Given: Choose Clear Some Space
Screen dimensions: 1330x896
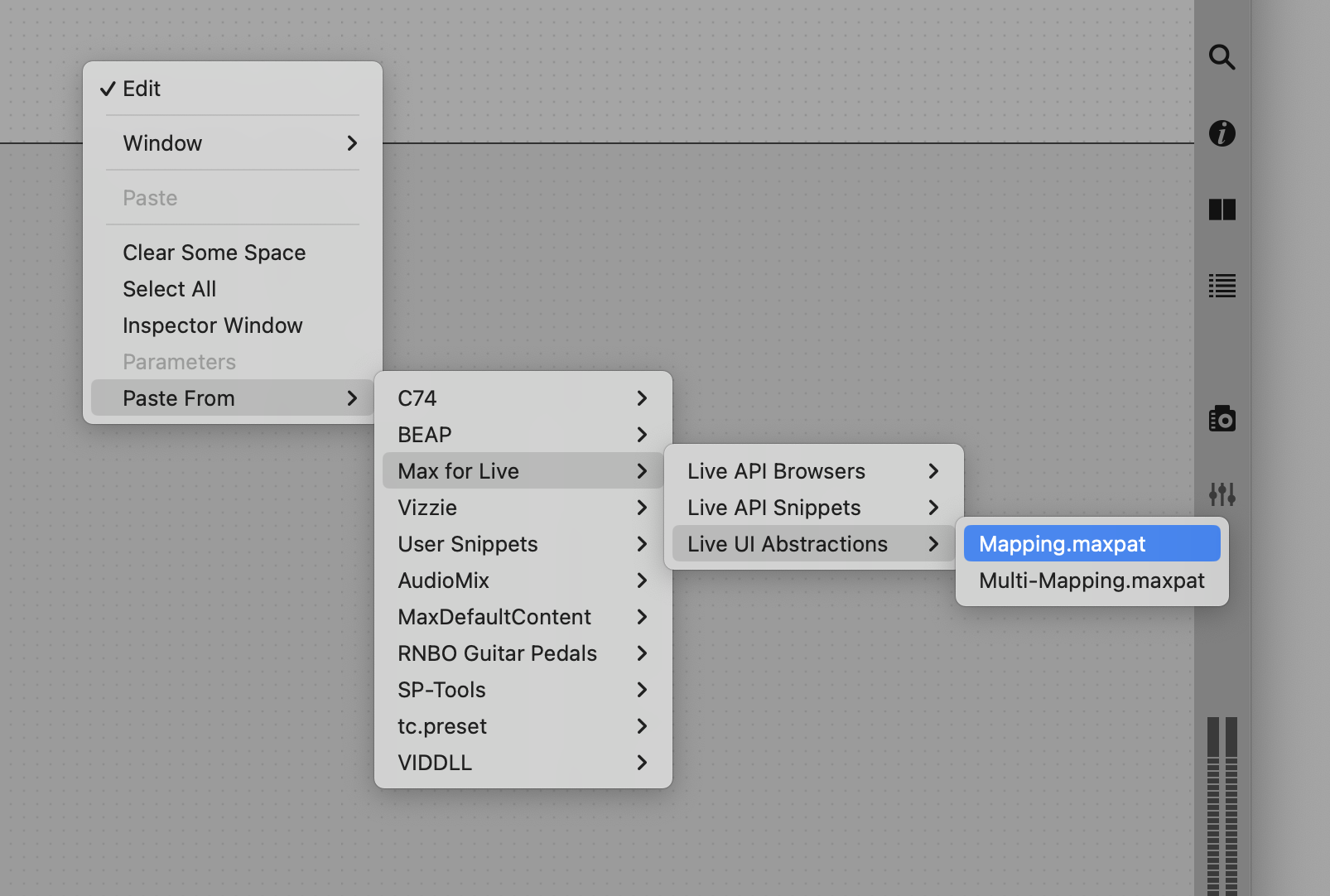Looking at the screenshot, I should [233, 253].
